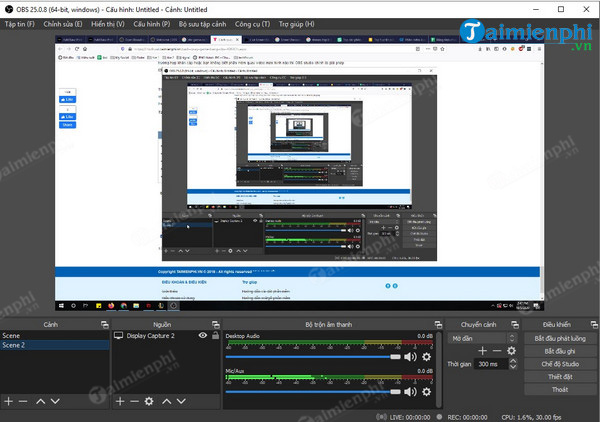Open the Chỉnh sửa (E) menu
This screenshot has height=422, width=600.
(63, 24)
